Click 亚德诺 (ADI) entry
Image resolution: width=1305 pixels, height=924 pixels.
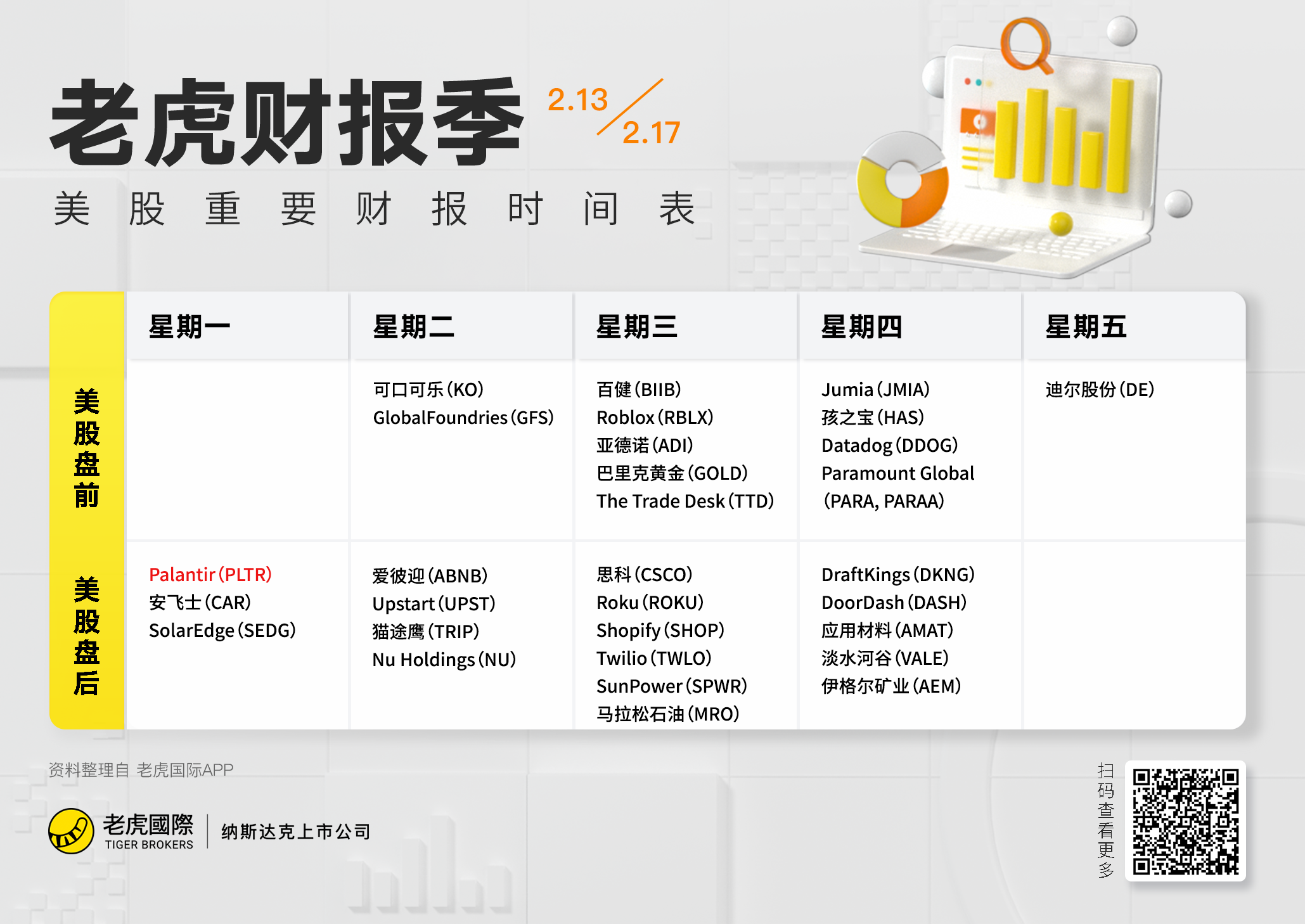pyautogui.click(x=645, y=445)
